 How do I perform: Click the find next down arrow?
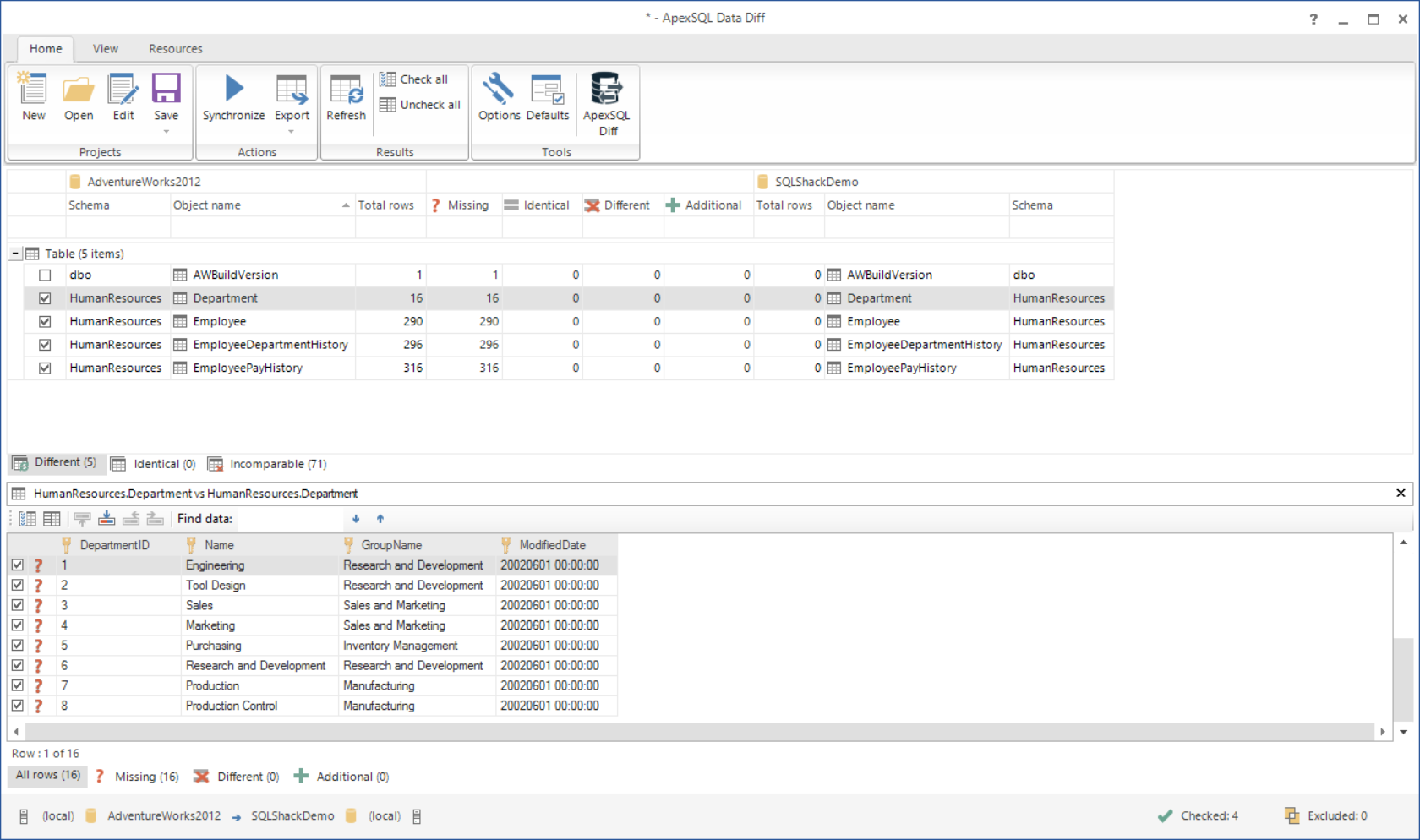click(356, 519)
